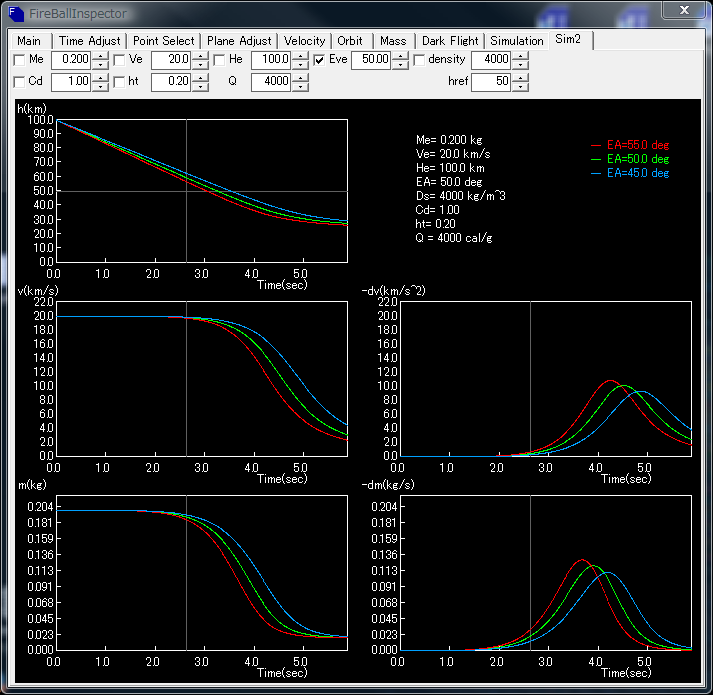This screenshot has height=695, width=713.
Task: Go to the Dark Flight tab
Action: 450,41
